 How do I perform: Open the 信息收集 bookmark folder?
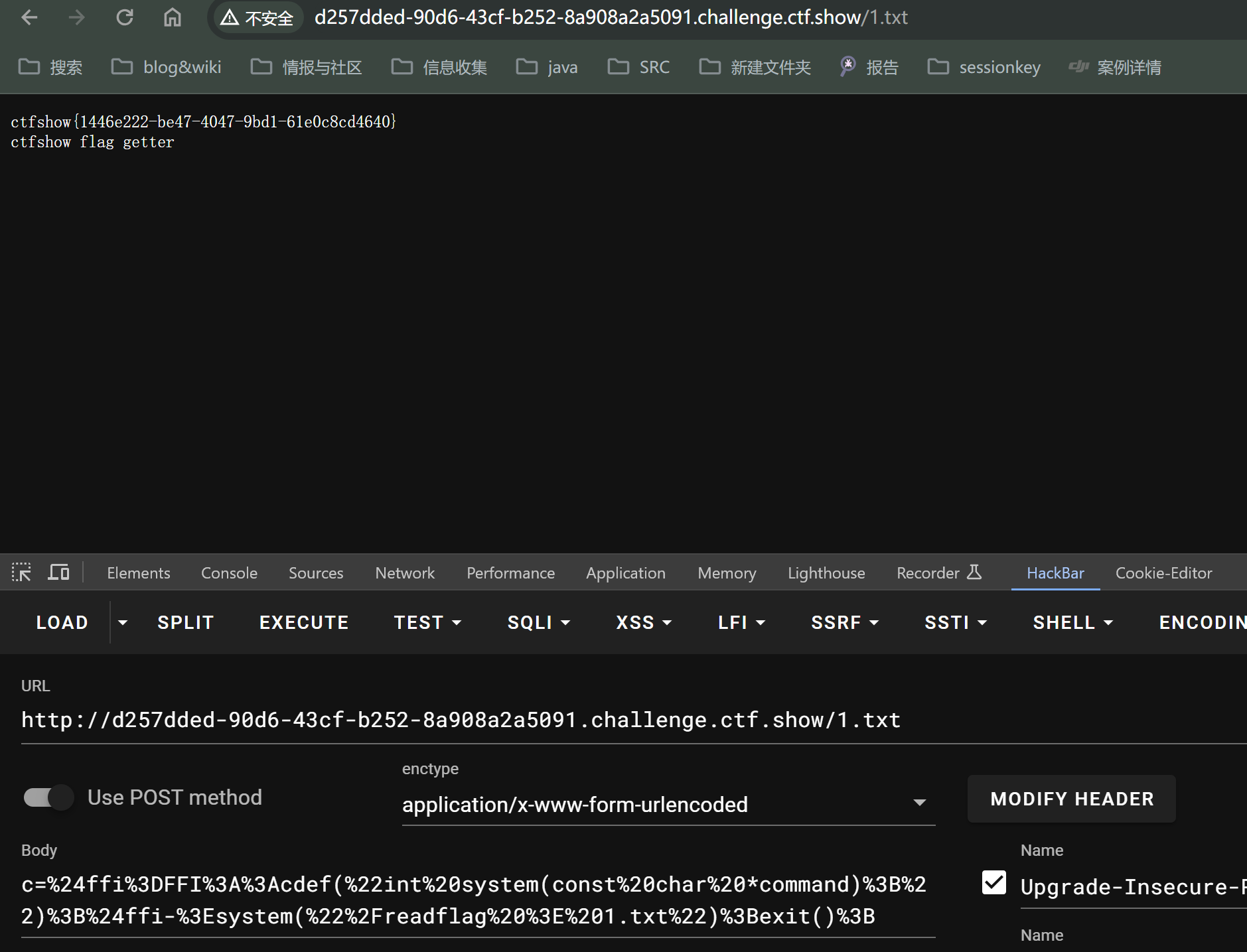click(439, 67)
